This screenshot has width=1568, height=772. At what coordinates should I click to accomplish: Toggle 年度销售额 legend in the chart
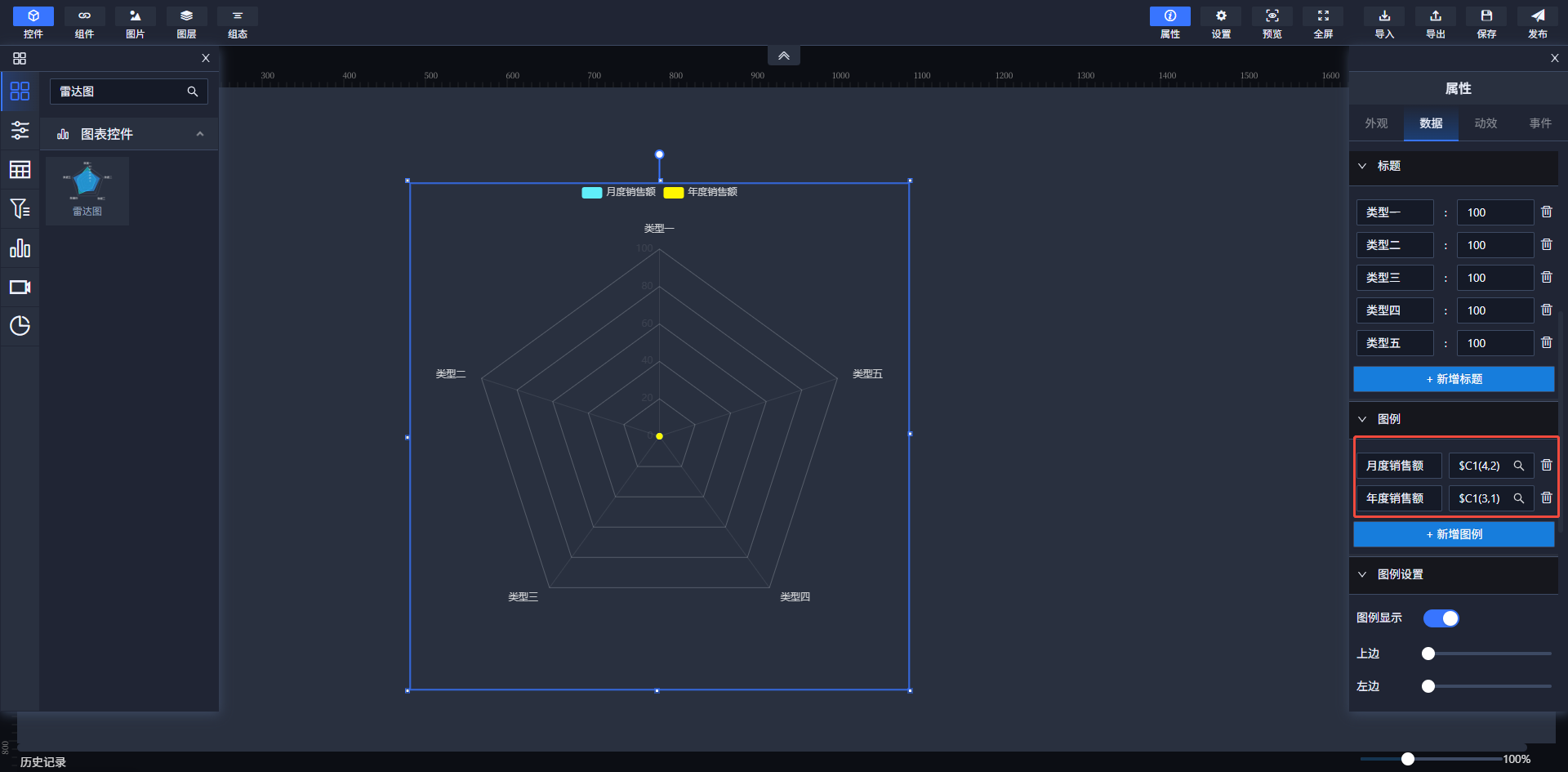point(701,192)
